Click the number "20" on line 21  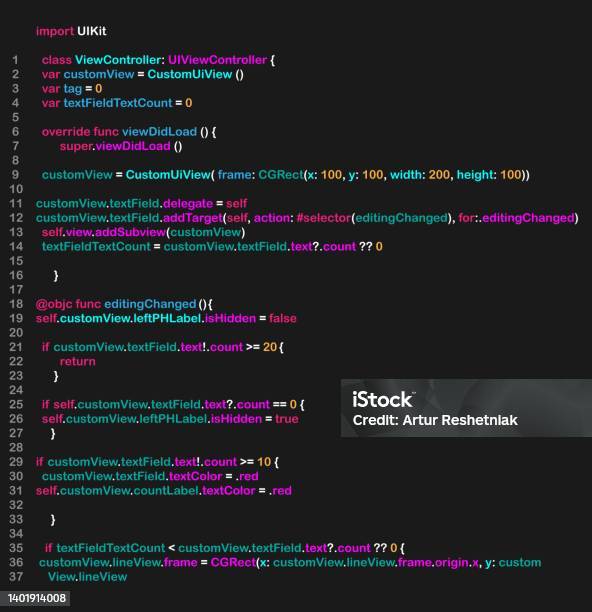(x=270, y=347)
